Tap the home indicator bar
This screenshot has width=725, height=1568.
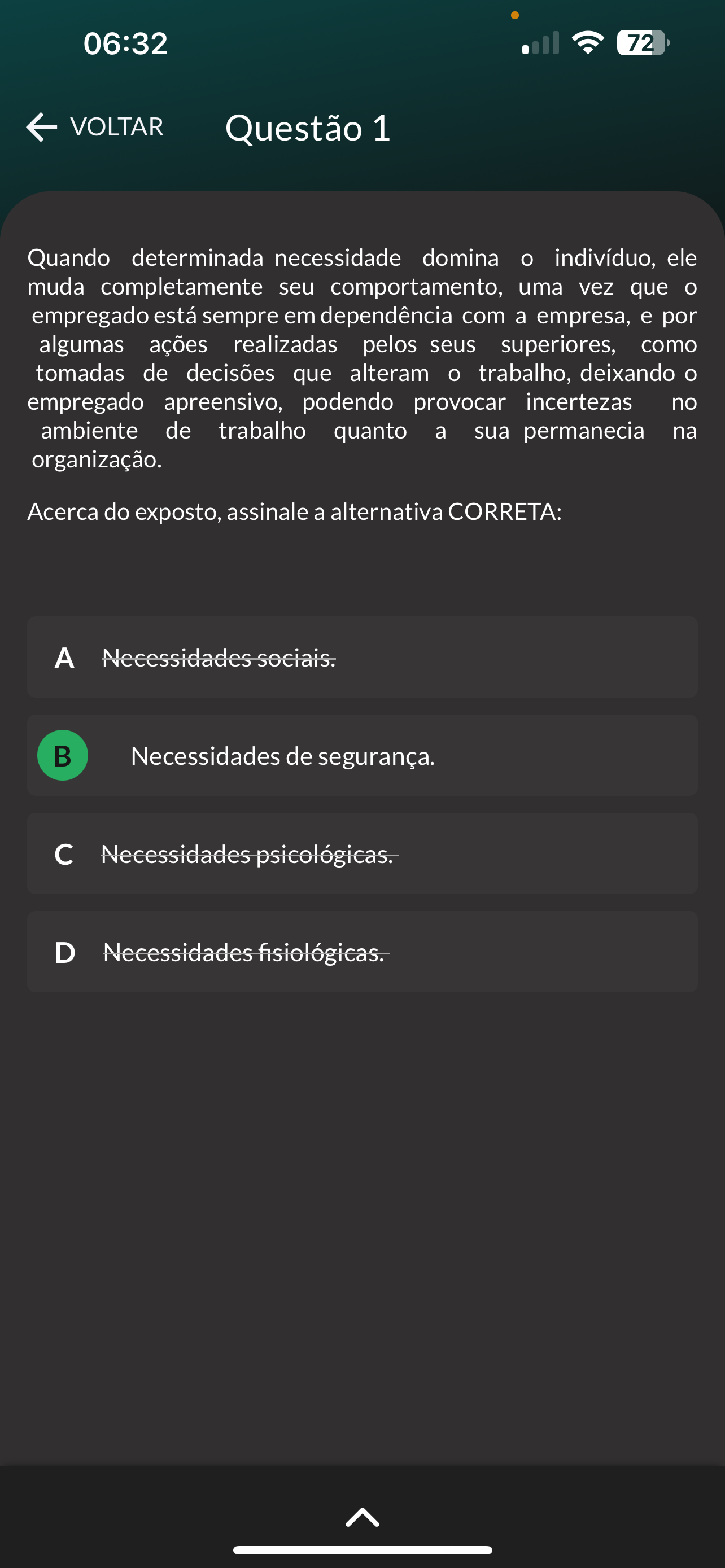tap(362, 1550)
